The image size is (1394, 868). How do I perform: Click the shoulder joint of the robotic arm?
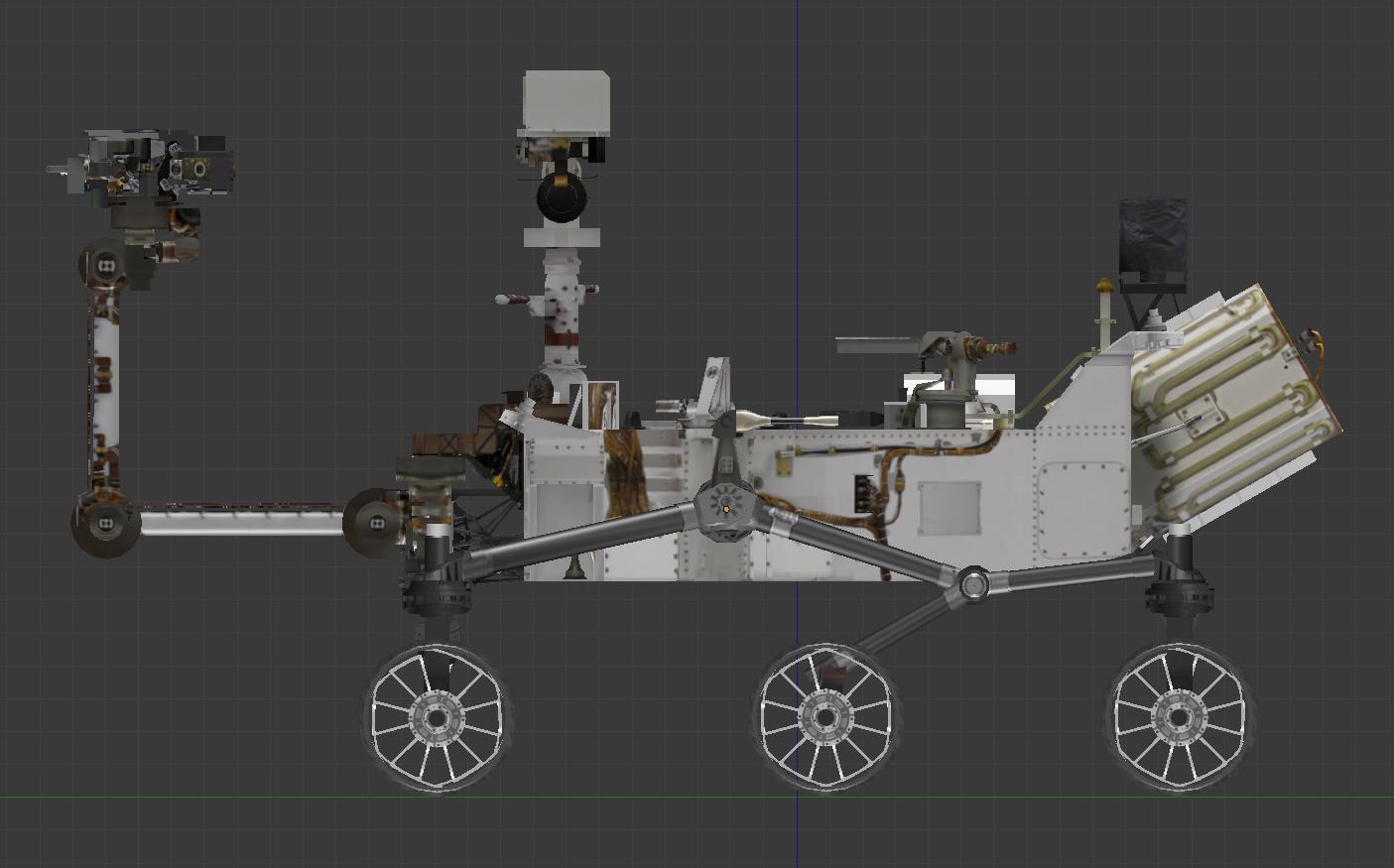377,521
